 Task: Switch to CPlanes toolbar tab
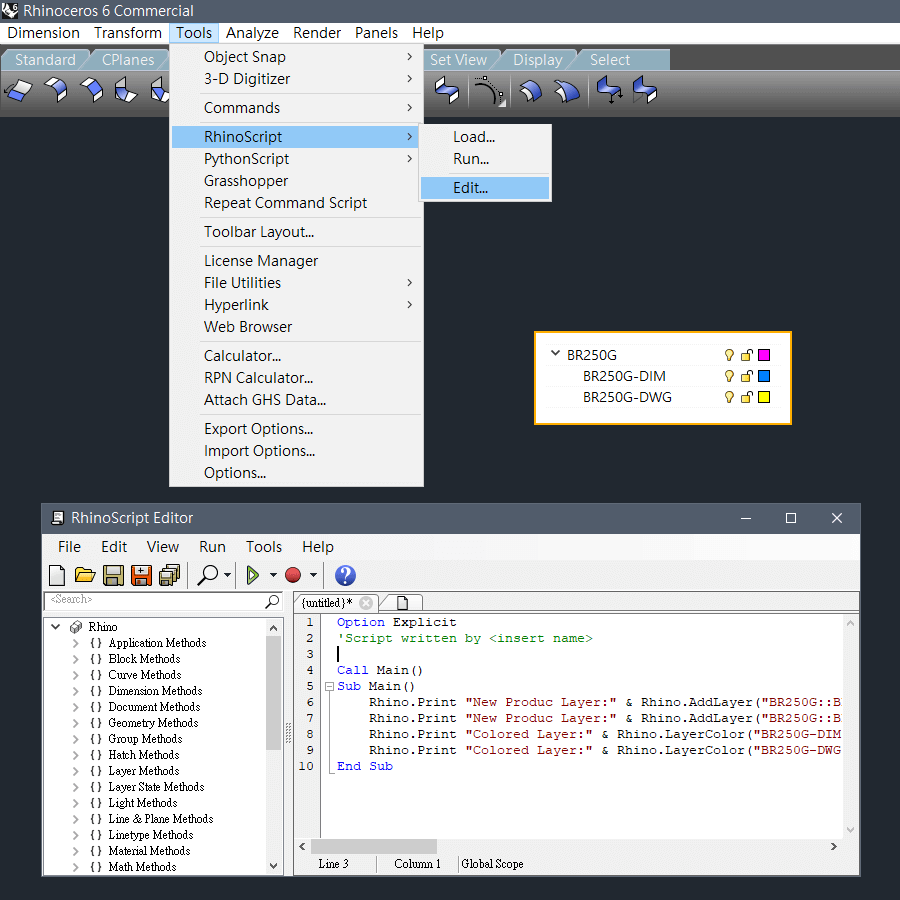128,60
